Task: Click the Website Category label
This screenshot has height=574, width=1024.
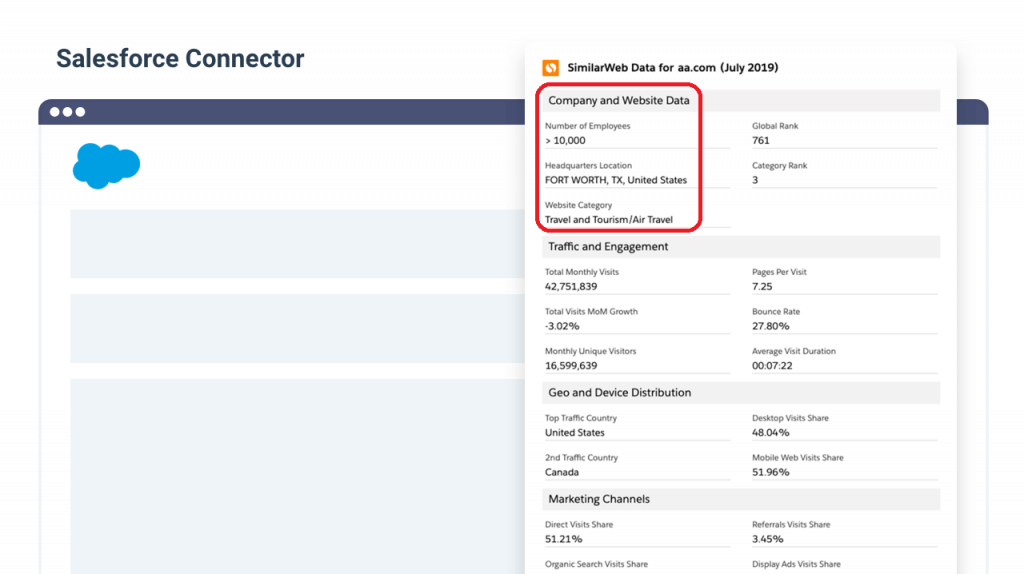Action: [579, 205]
